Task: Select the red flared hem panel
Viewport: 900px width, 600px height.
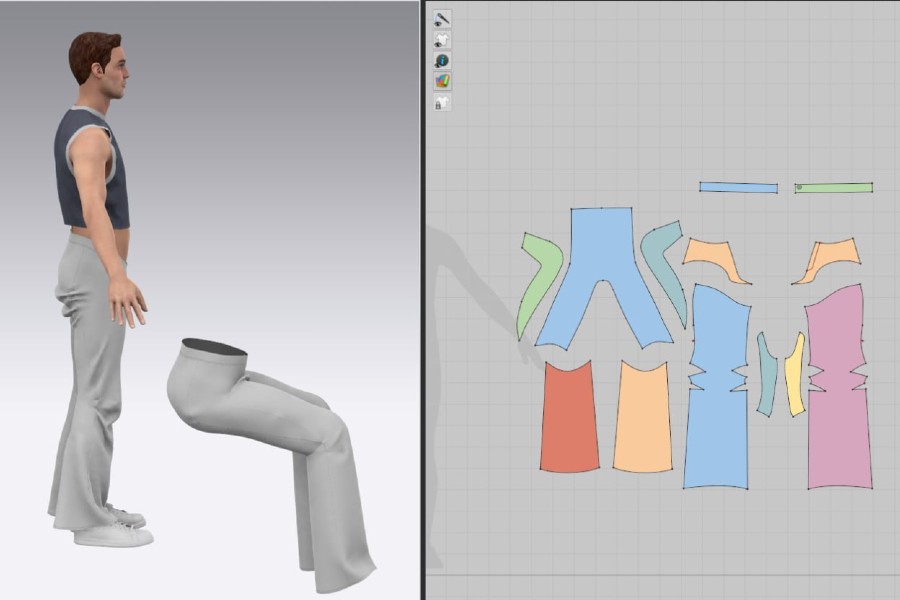Action: pyautogui.click(x=570, y=418)
